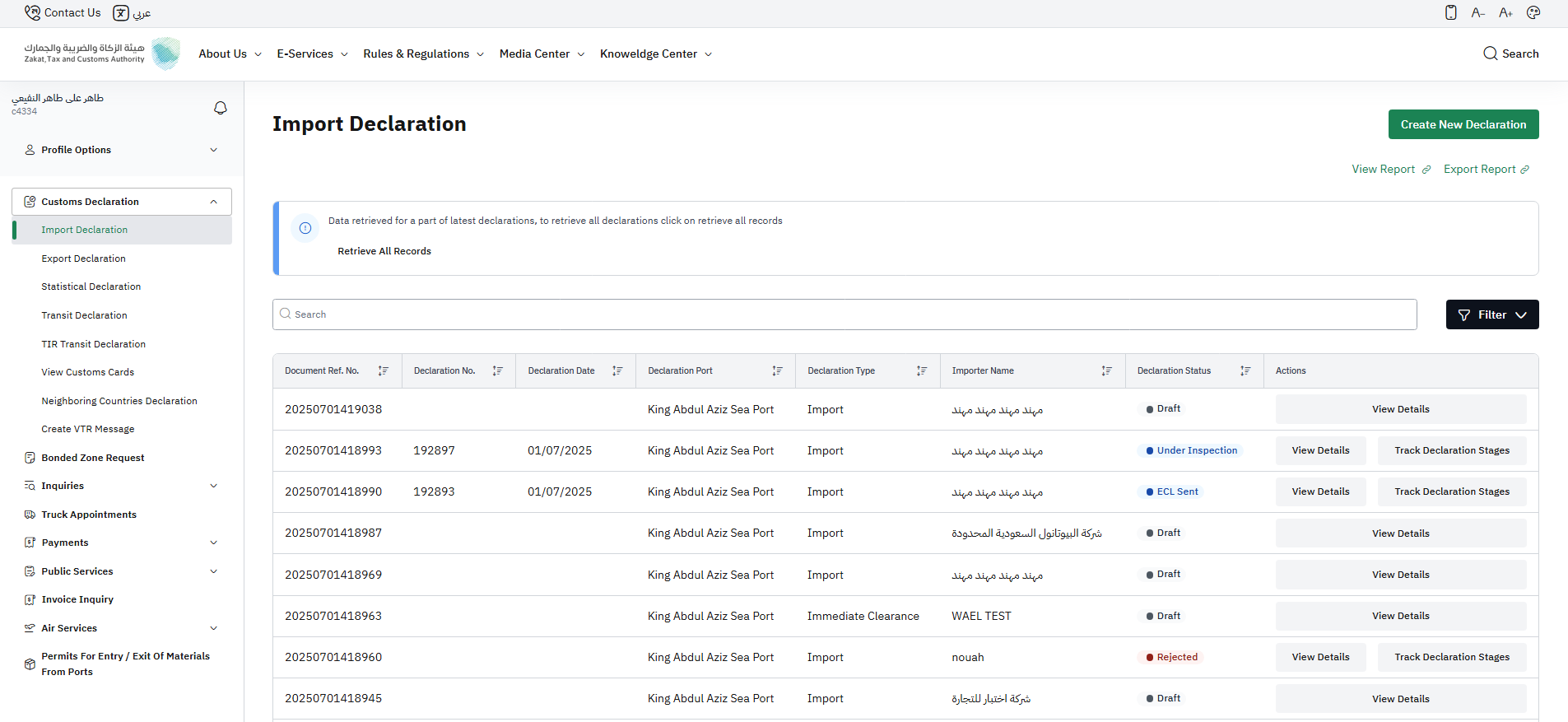Click the info icon in the notice banner
This screenshot has width=1568, height=722.
coord(305,228)
